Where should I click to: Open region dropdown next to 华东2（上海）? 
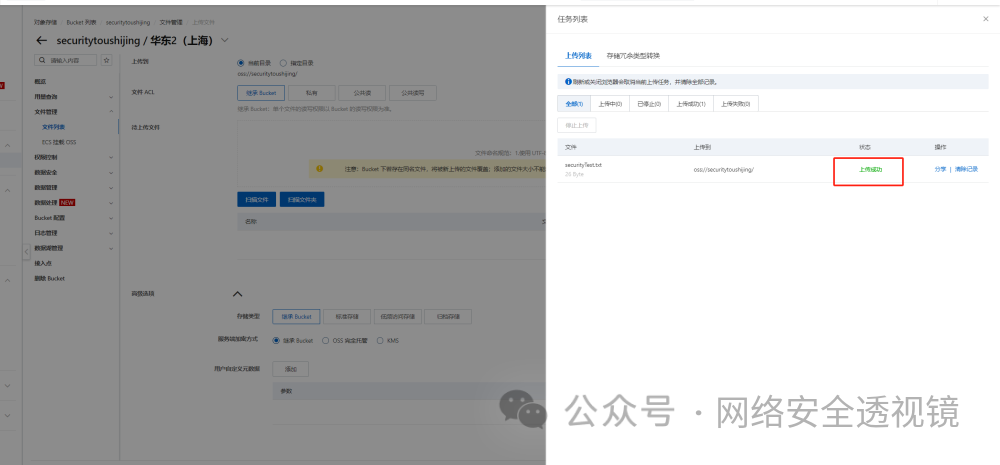click(x=224, y=40)
